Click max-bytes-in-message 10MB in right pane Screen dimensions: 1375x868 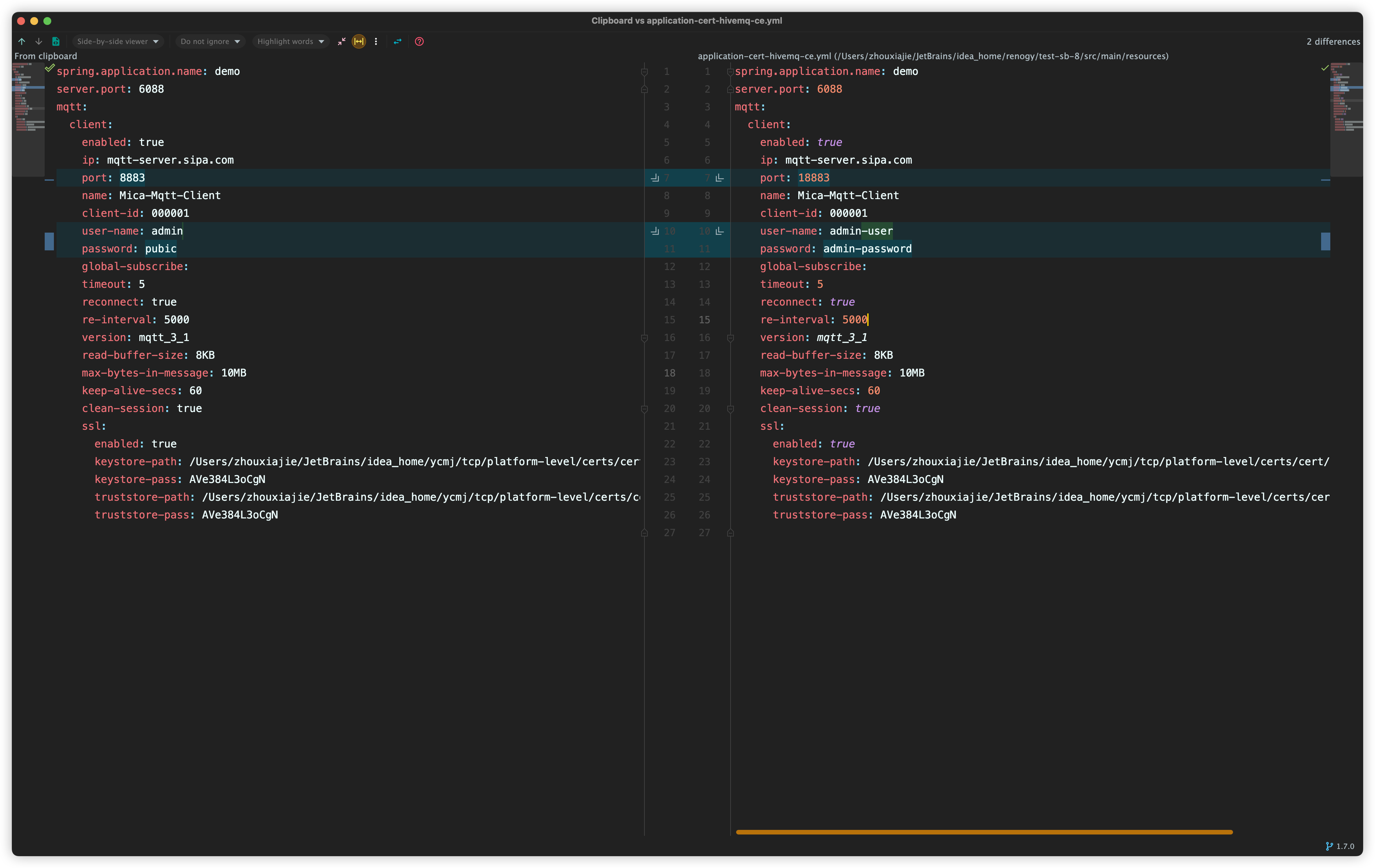911,373
